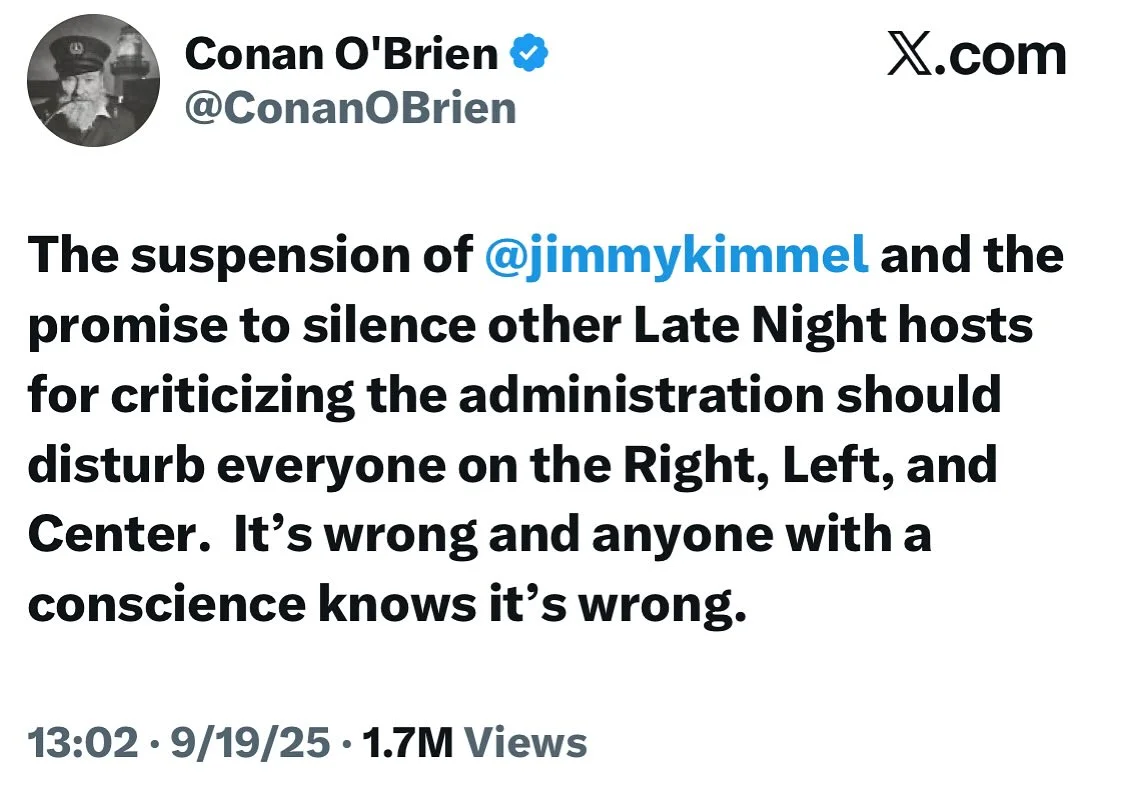Open Conan O'Brien's profile picture
Screen dimensions: 1125x802
pyautogui.click(x=93, y=81)
